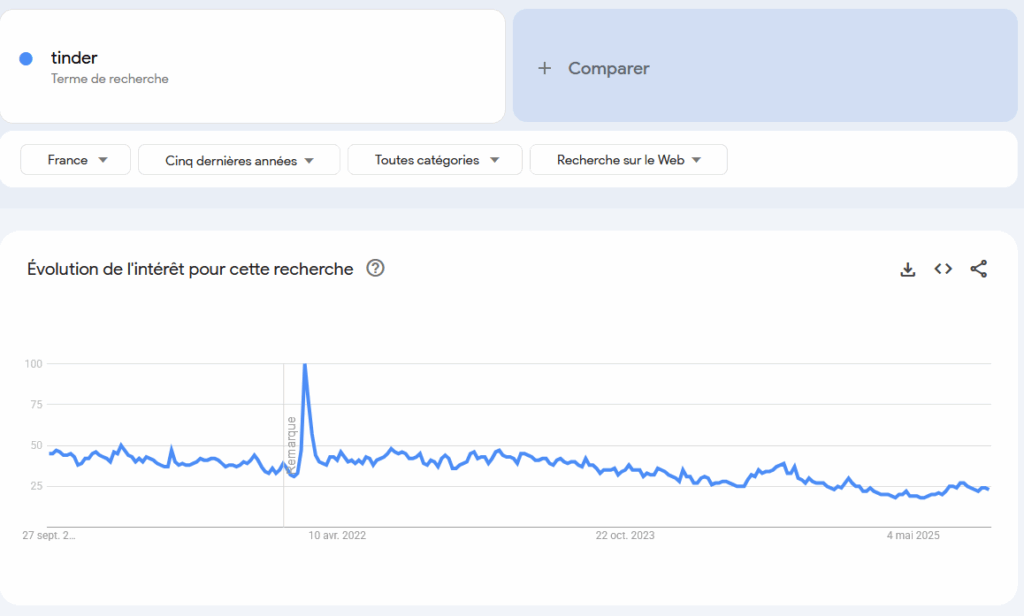Image resolution: width=1024 pixels, height=616 pixels.
Task: Select the 22 oct. 2023 axis label
Action: click(x=625, y=535)
